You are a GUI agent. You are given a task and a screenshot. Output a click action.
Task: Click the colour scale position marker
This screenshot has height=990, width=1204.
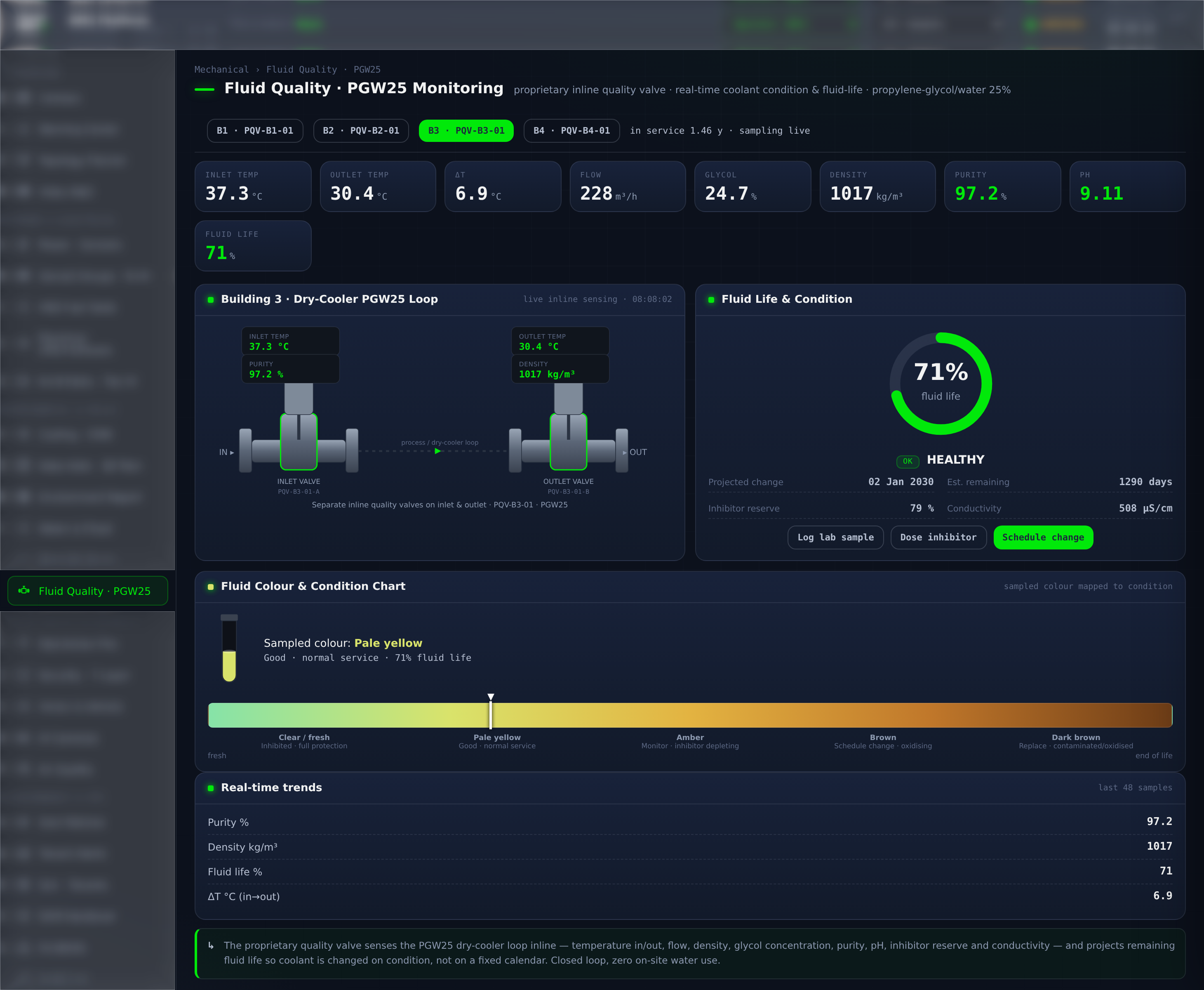491,712
